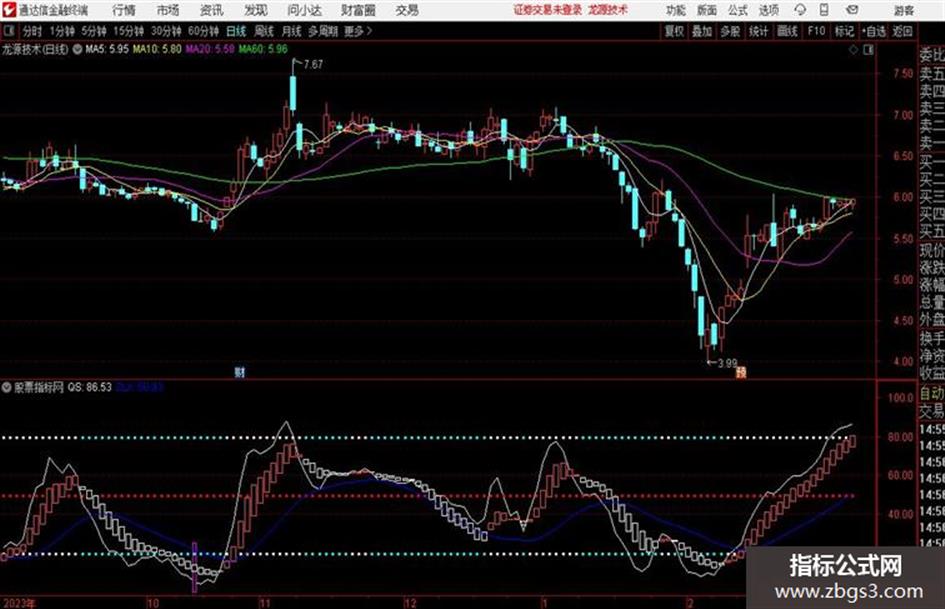This screenshot has width=945, height=609.
Task: Click the 多股 multi-stock button
Action: click(x=730, y=31)
